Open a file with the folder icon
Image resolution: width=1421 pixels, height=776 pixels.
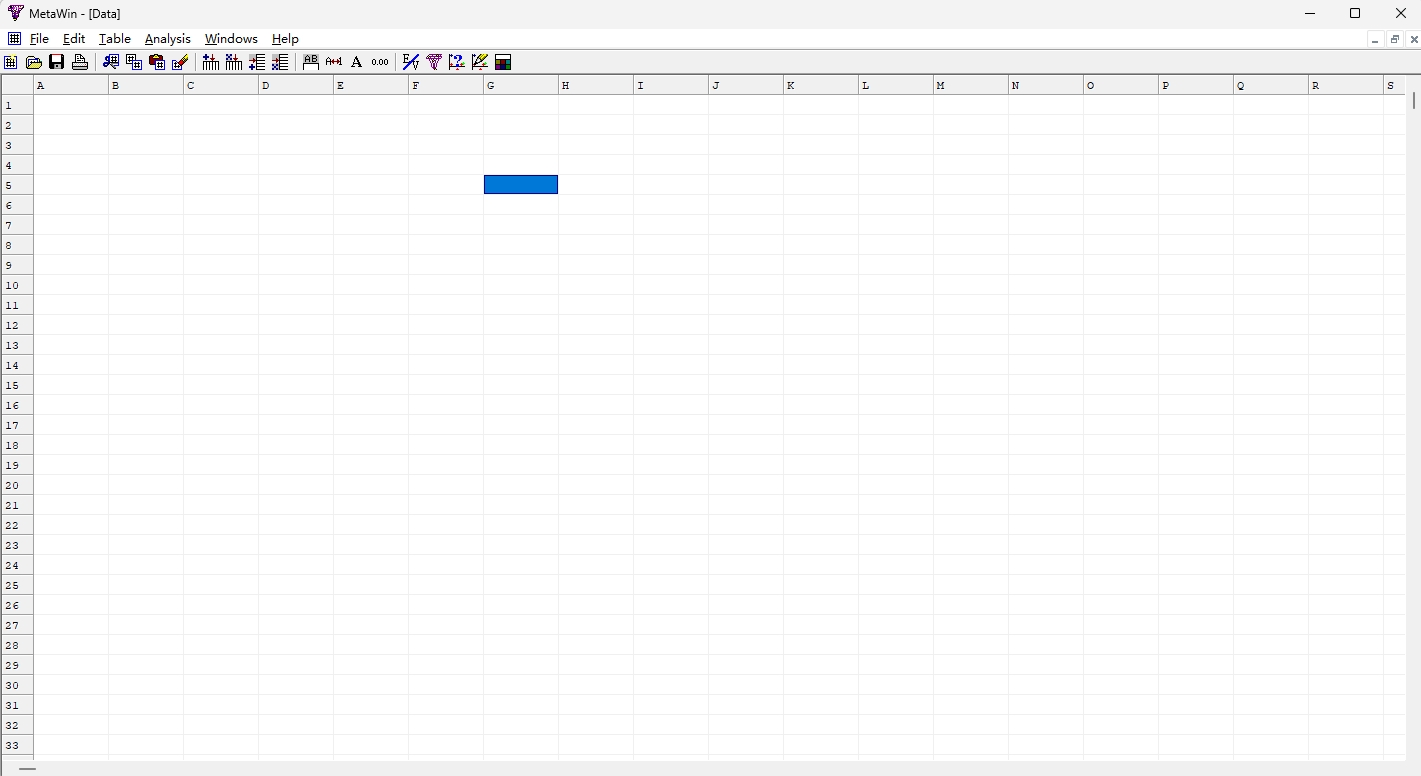pyautogui.click(x=34, y=62)
